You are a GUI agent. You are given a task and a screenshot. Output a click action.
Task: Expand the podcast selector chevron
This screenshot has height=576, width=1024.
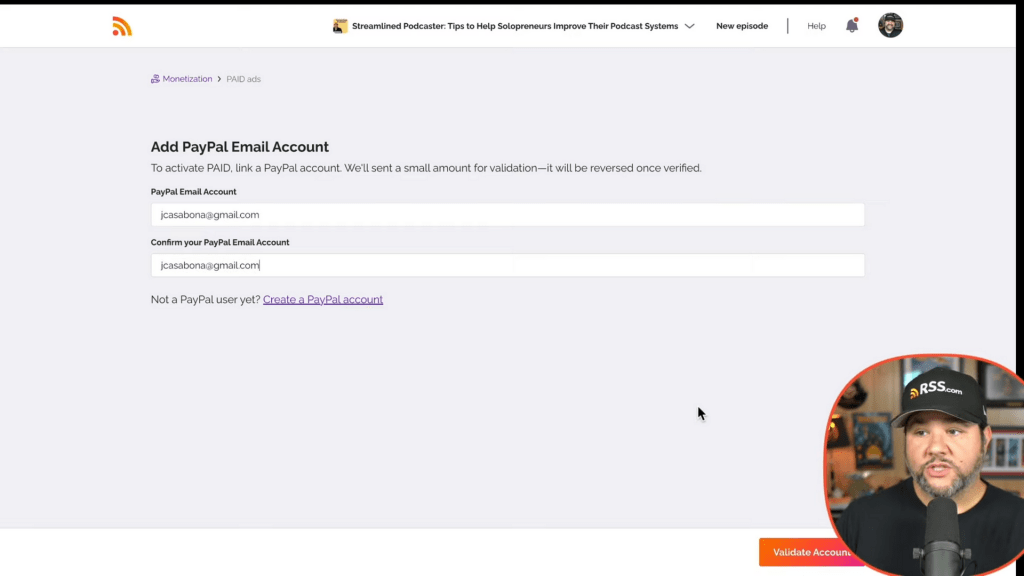689,27
